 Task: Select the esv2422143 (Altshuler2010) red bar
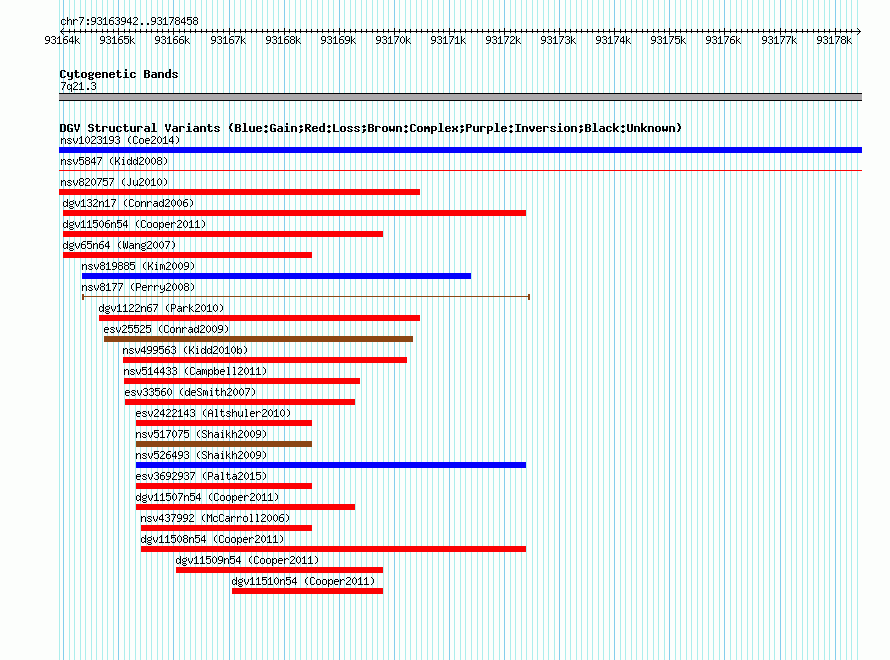(224, 423)
